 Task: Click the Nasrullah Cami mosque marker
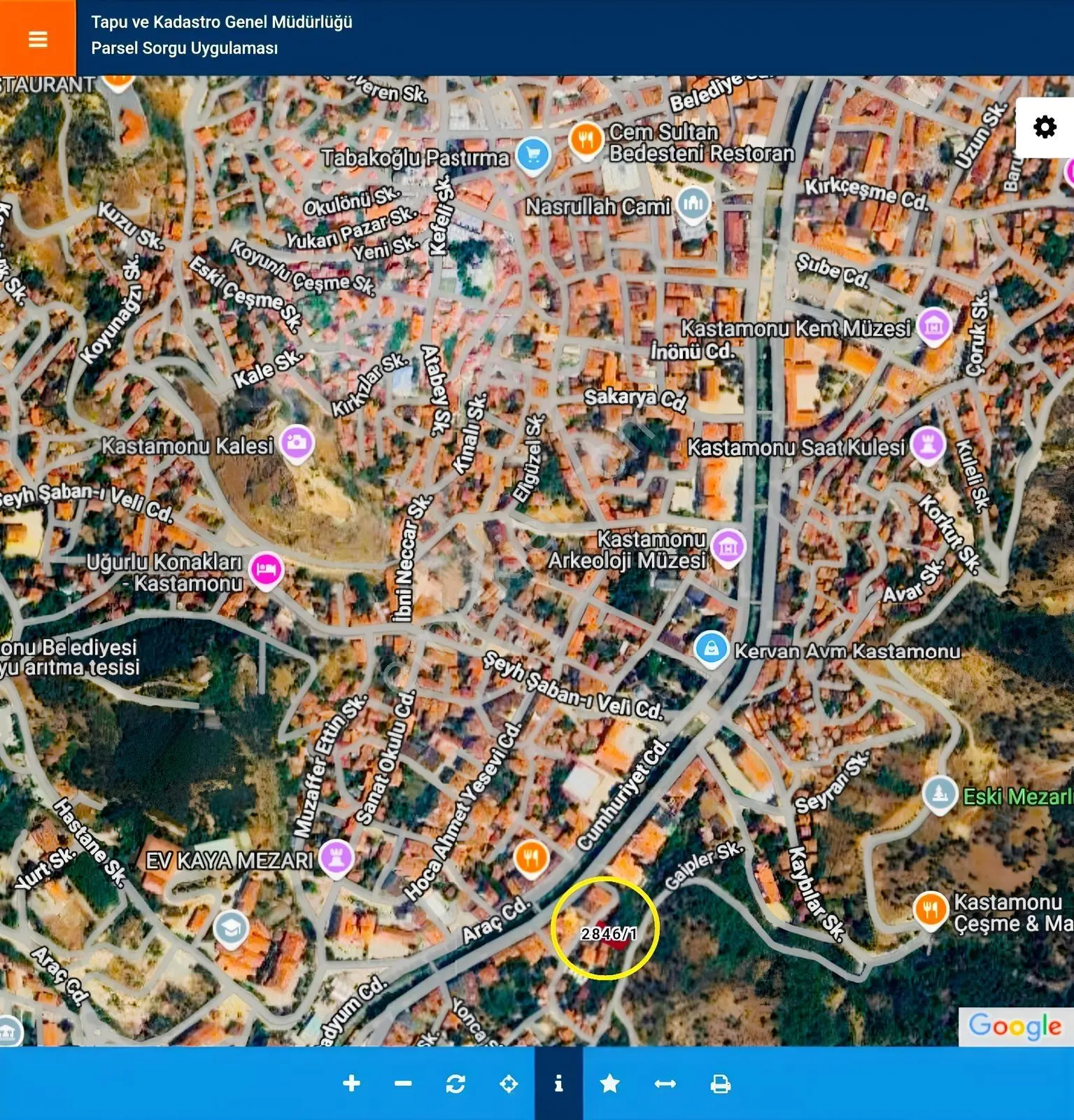pyautogui.click(x=693, y=204)
